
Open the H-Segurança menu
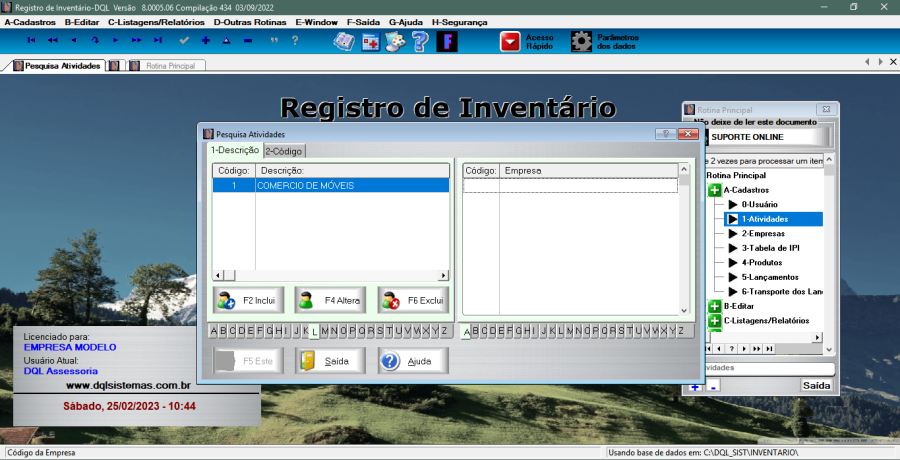459,21
